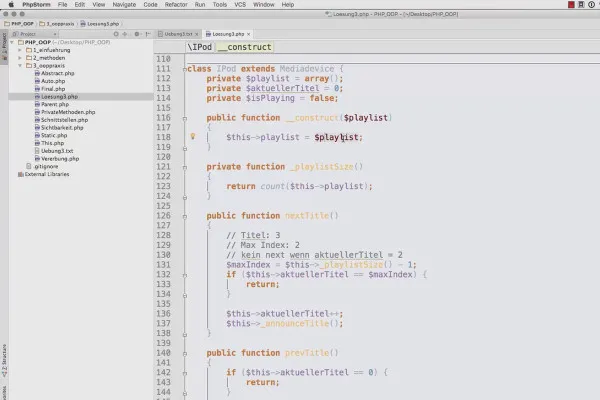Collapse the PHP_OOP root folder
The image size is (600, 400).
(12, 42)
